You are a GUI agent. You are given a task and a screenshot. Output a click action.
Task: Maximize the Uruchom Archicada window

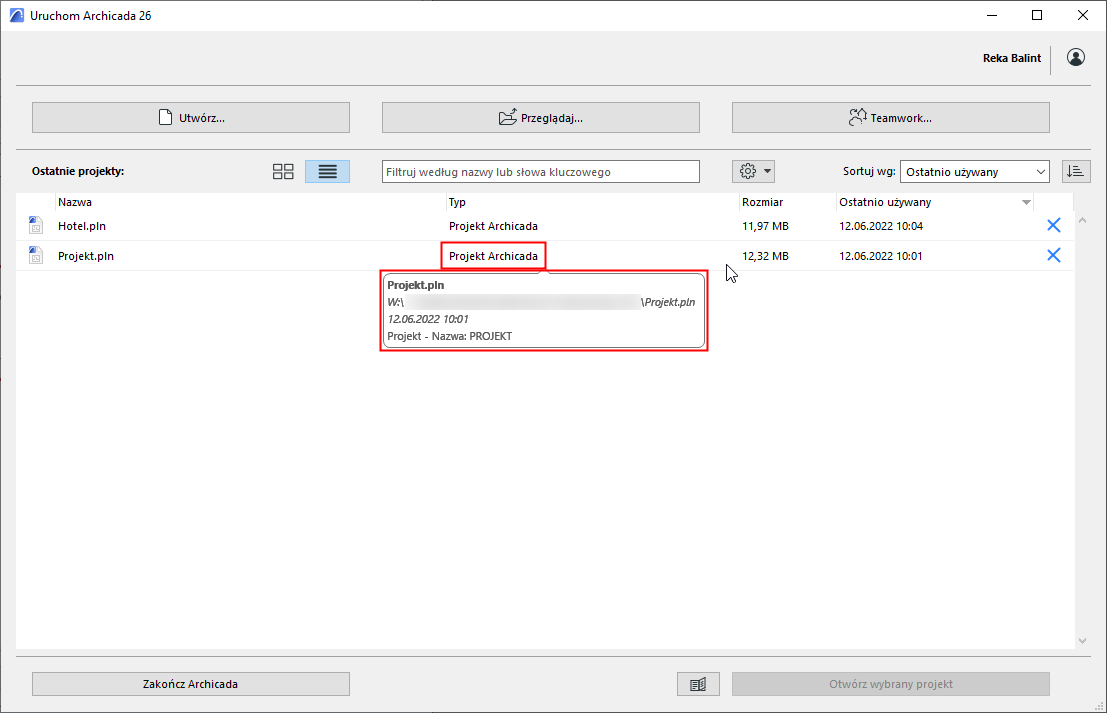click(x=1036, y=15)
